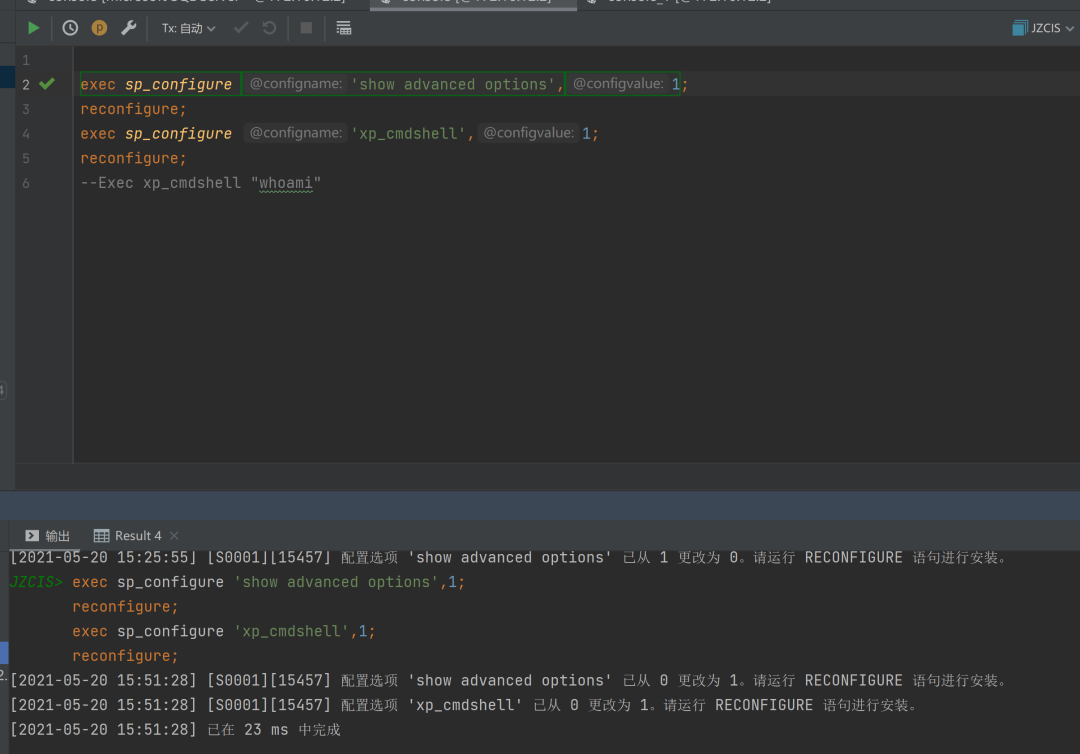Click the @configvalue hint on line 4
Viewport: 1080px width, 754px height.
point(528,133)
